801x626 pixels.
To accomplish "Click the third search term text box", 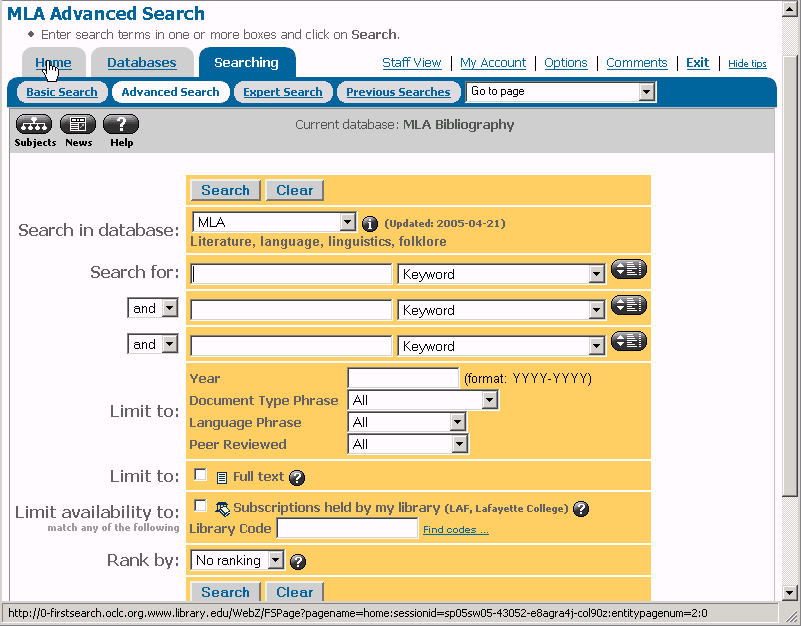I will (291, 346).
